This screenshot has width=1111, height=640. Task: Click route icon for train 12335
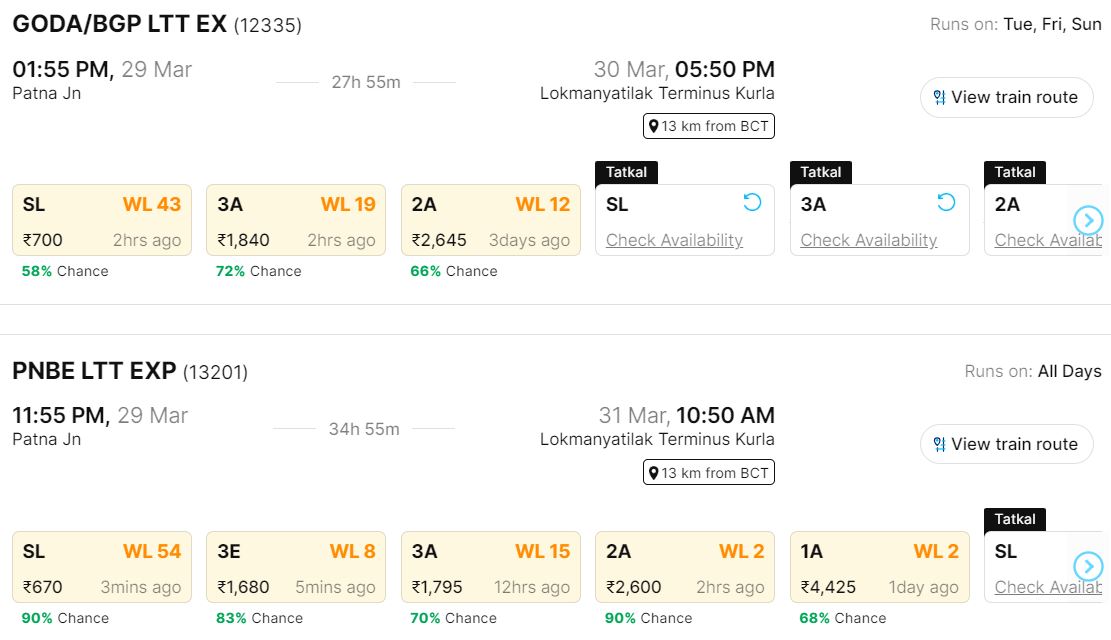tap(939, 98)
